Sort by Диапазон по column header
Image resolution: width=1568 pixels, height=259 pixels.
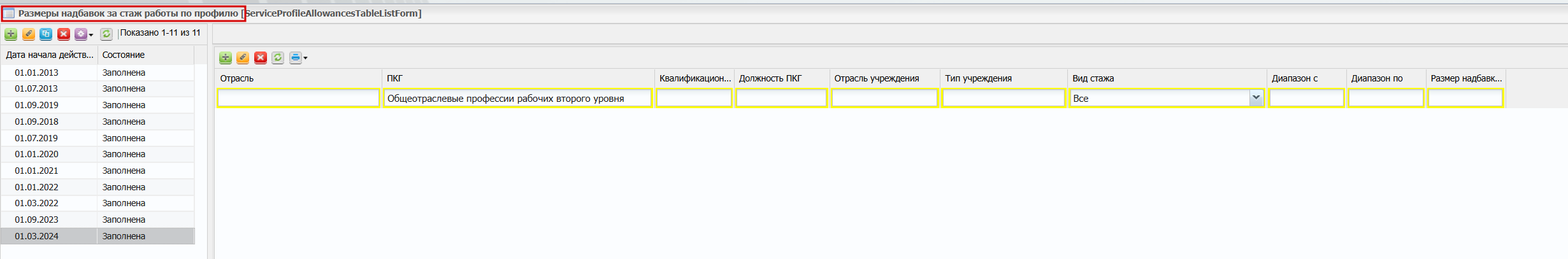(1386, 78)
